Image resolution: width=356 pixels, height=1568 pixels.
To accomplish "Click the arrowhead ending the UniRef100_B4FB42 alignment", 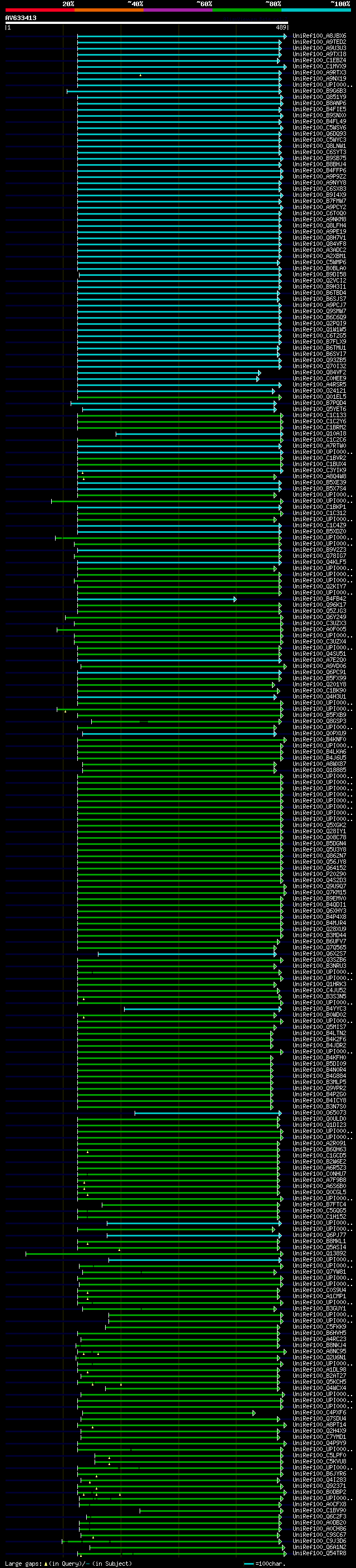I will pos(235,599).
